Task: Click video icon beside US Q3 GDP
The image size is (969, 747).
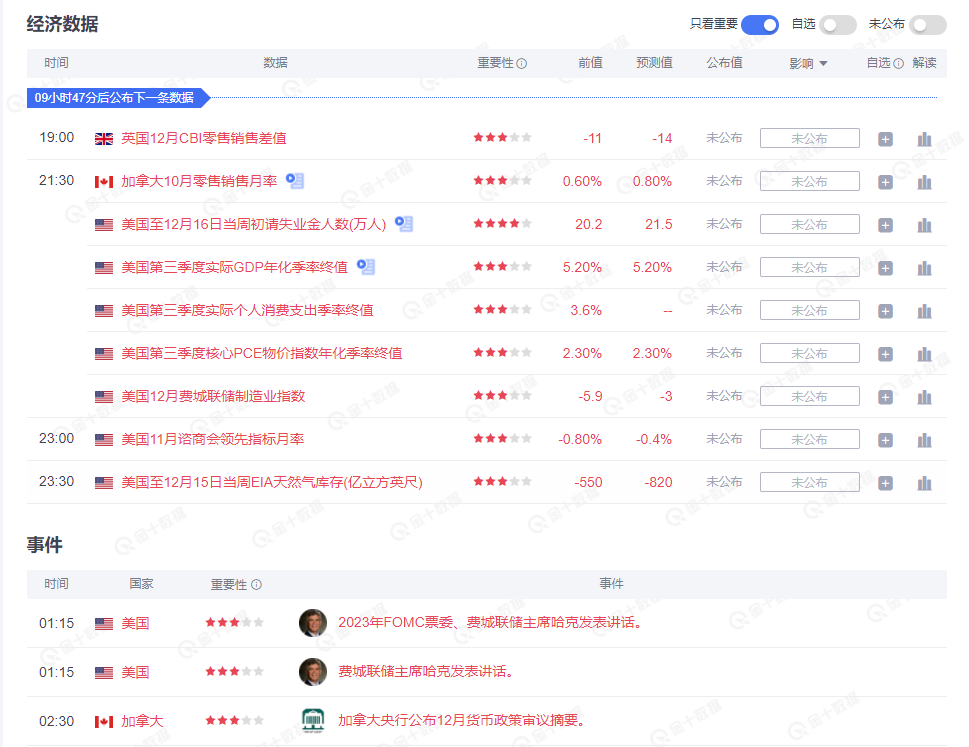Action: click(366, 267)
